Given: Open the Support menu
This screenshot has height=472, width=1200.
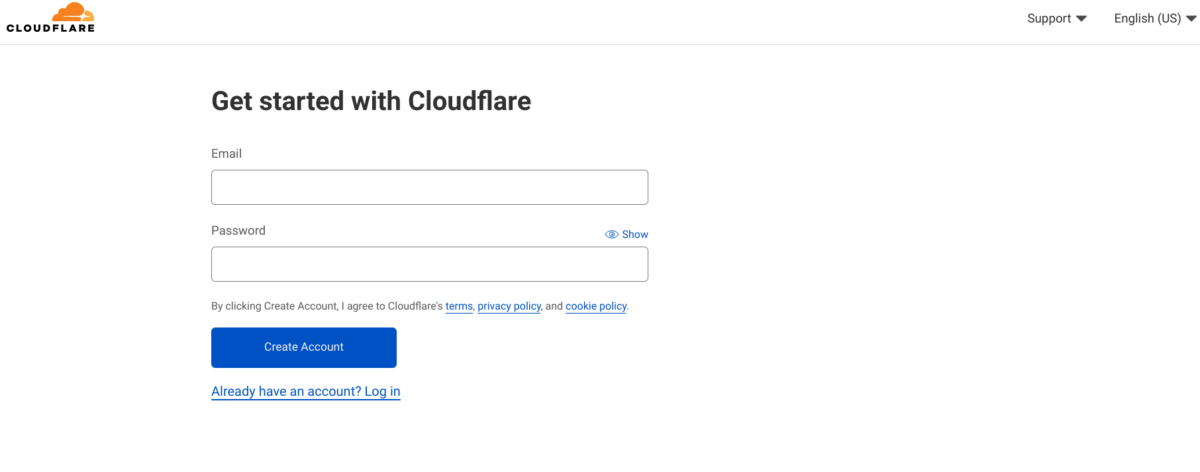Looking at the screenshot, I should click(1049, 18).
